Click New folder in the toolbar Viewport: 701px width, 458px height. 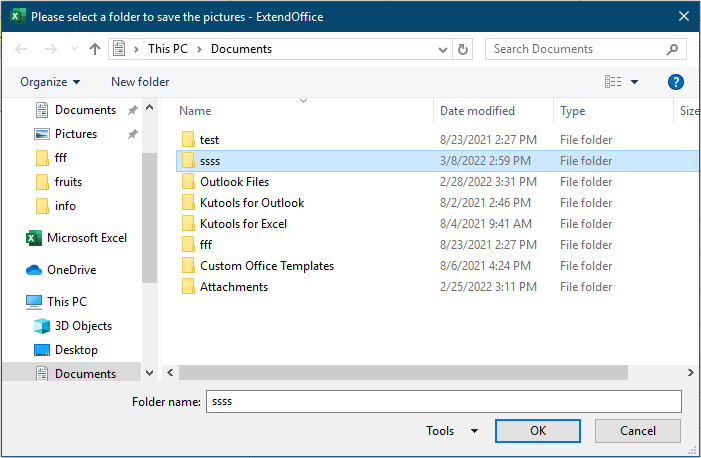tap(140, 82)
